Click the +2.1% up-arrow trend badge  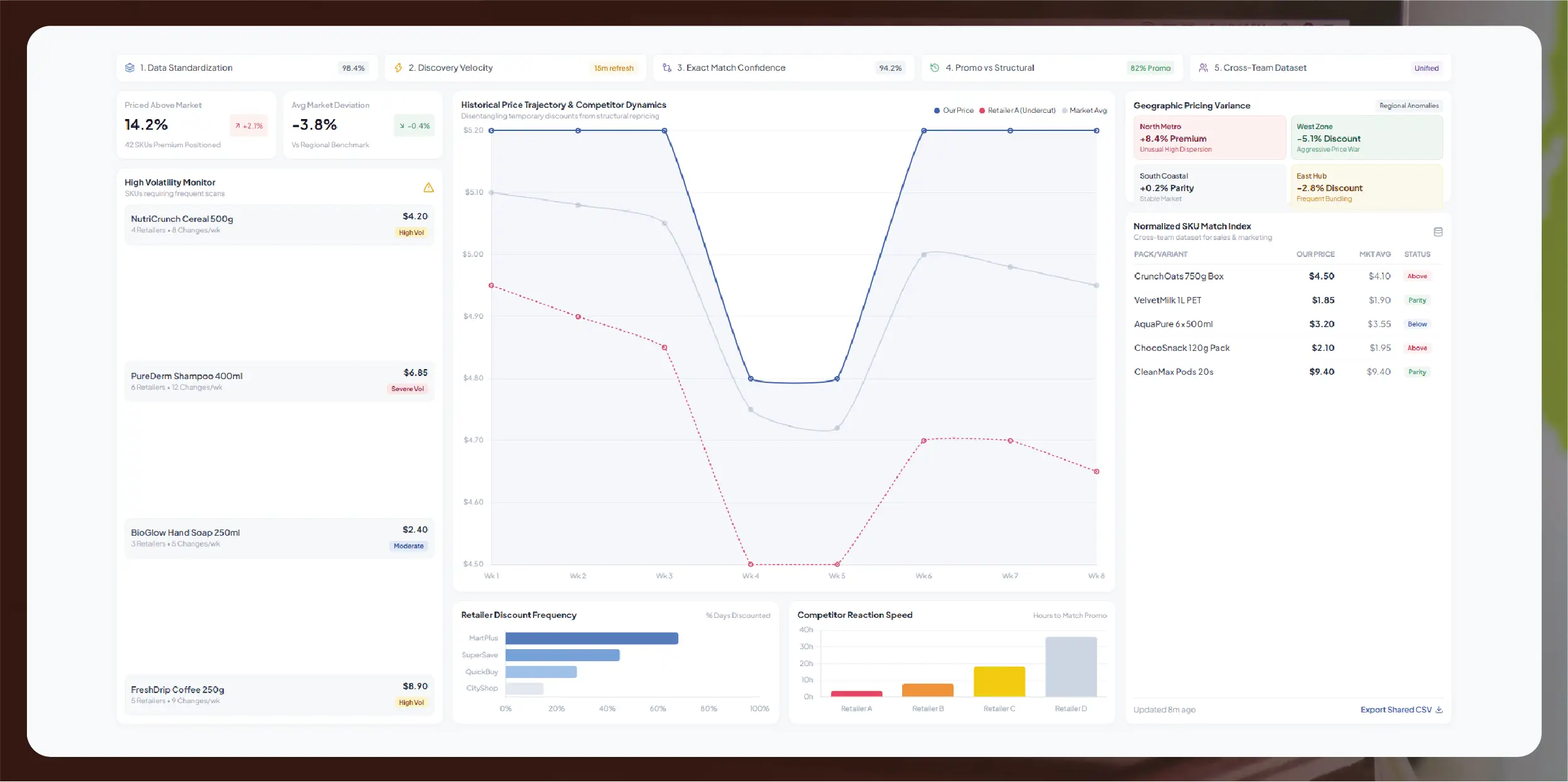pyautogui.click(x=249, y=126)
